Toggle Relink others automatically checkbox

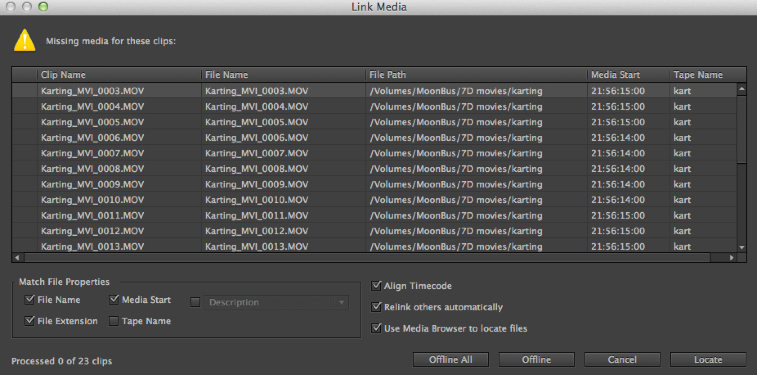pyautogui.click(x=376, y=307)
